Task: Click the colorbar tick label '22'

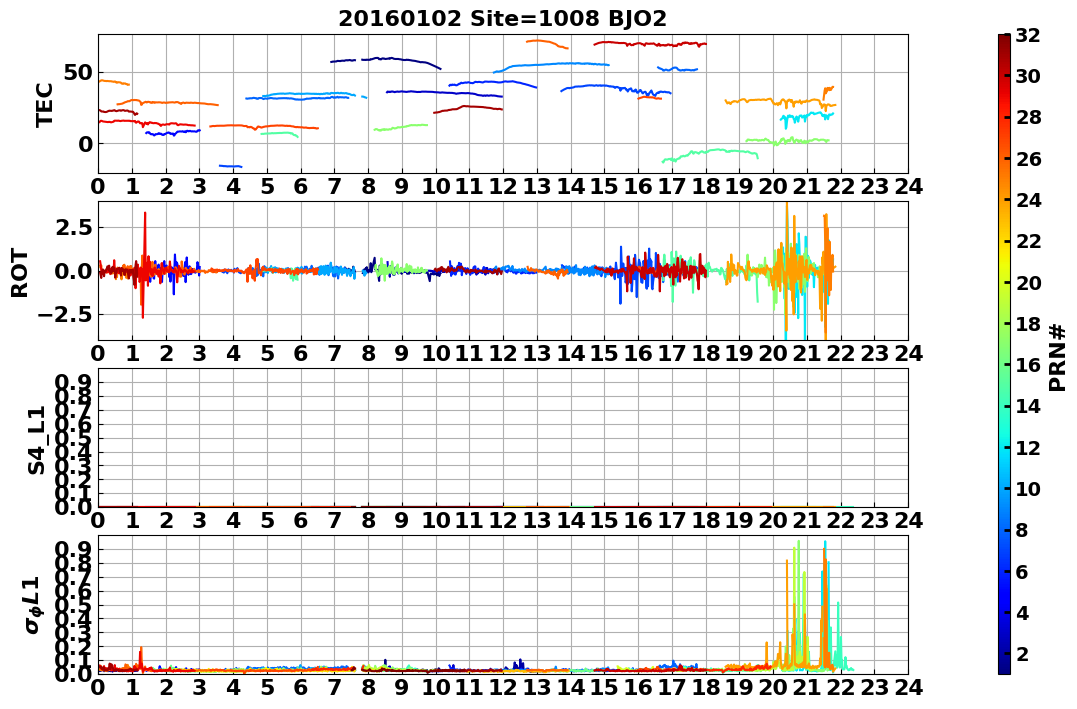Action: pyautogui.click(x=1028, y=241)
